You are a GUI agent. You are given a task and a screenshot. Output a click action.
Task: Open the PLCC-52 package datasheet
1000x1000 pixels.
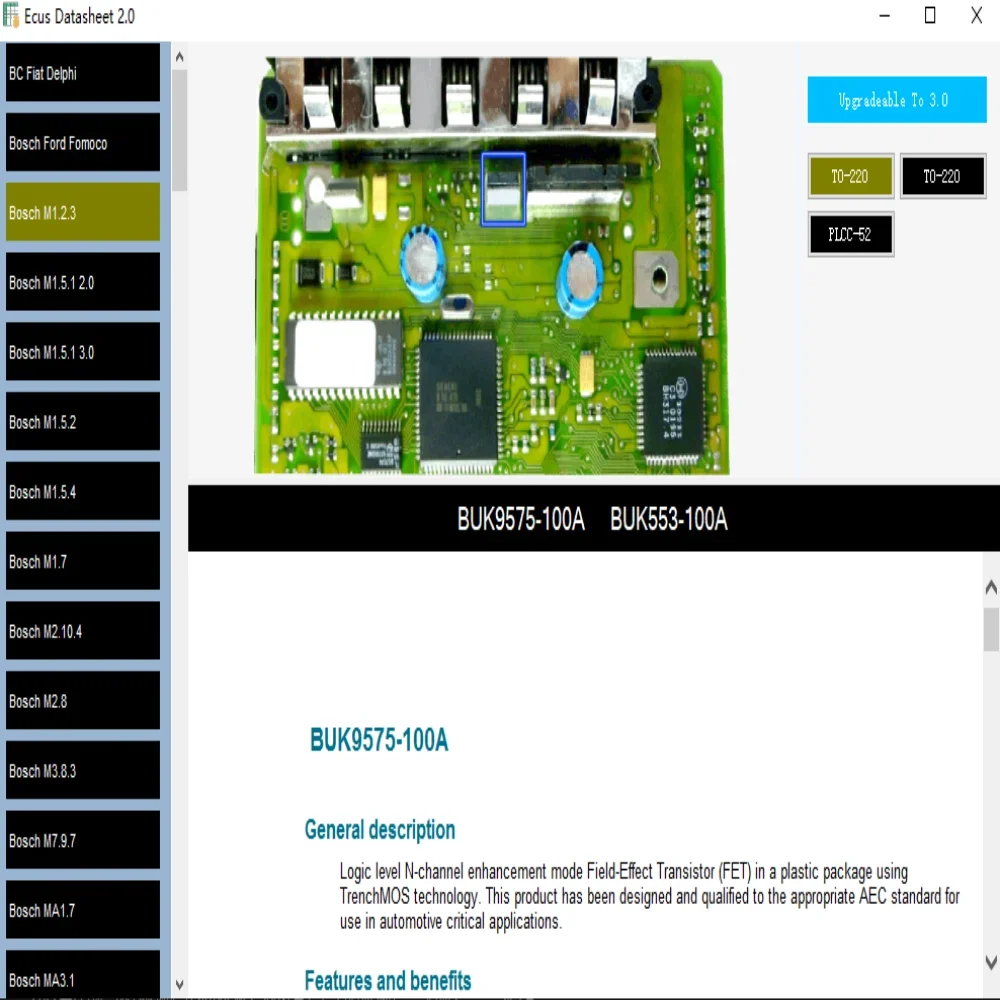(x=850, y=235)
